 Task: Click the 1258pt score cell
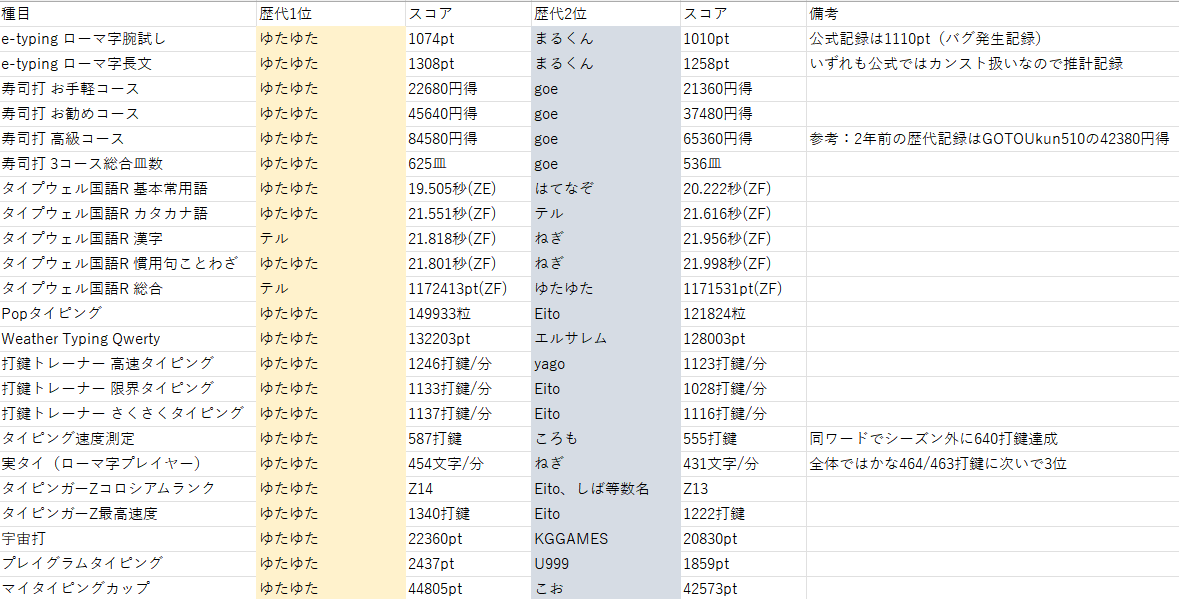743,64
